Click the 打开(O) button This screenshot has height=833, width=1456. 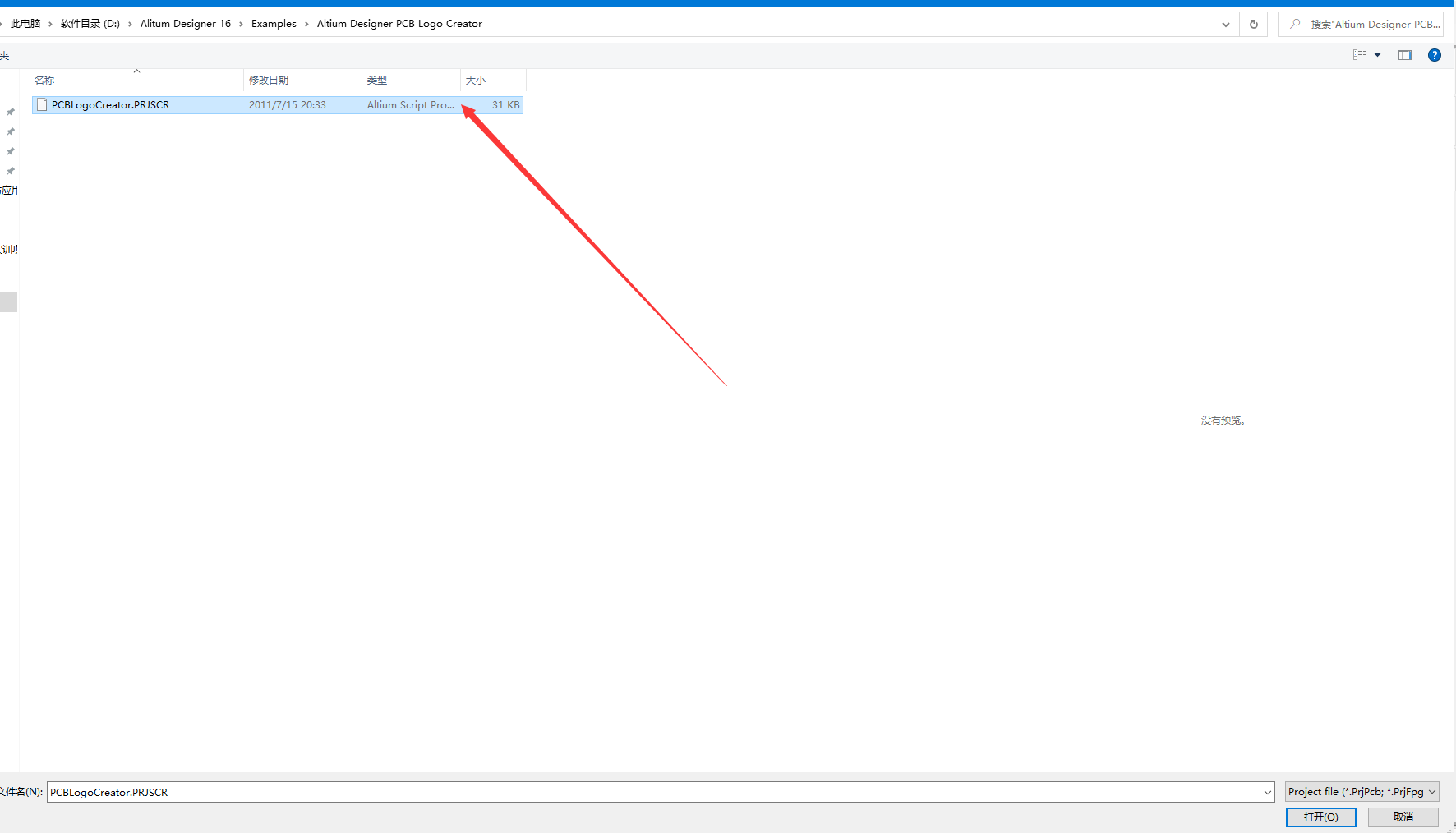click(x=1320, y=817)
